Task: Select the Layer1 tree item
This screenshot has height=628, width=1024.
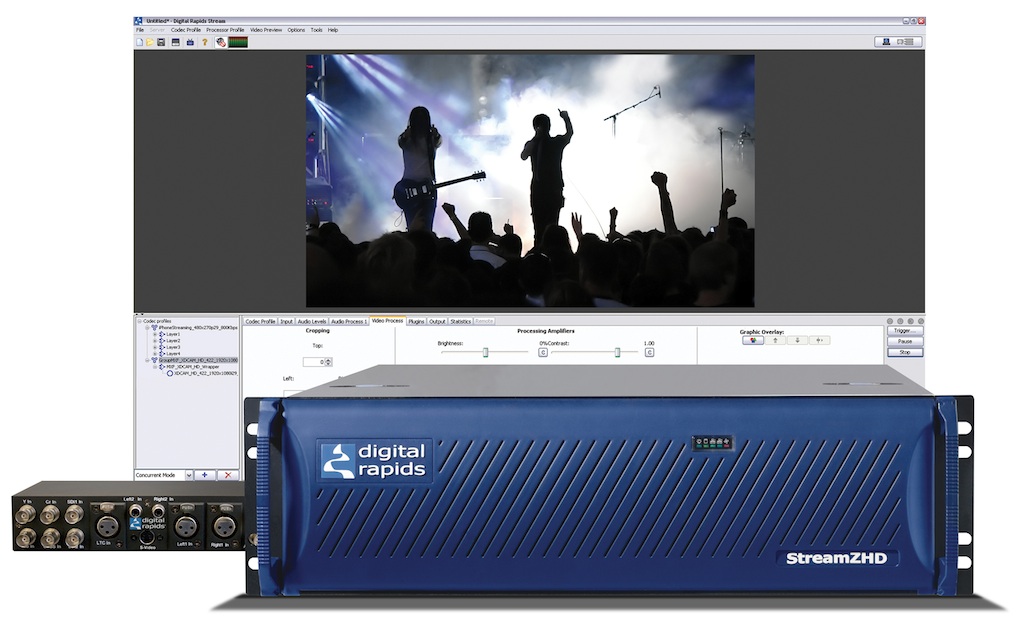Action: tap(173, 334)
